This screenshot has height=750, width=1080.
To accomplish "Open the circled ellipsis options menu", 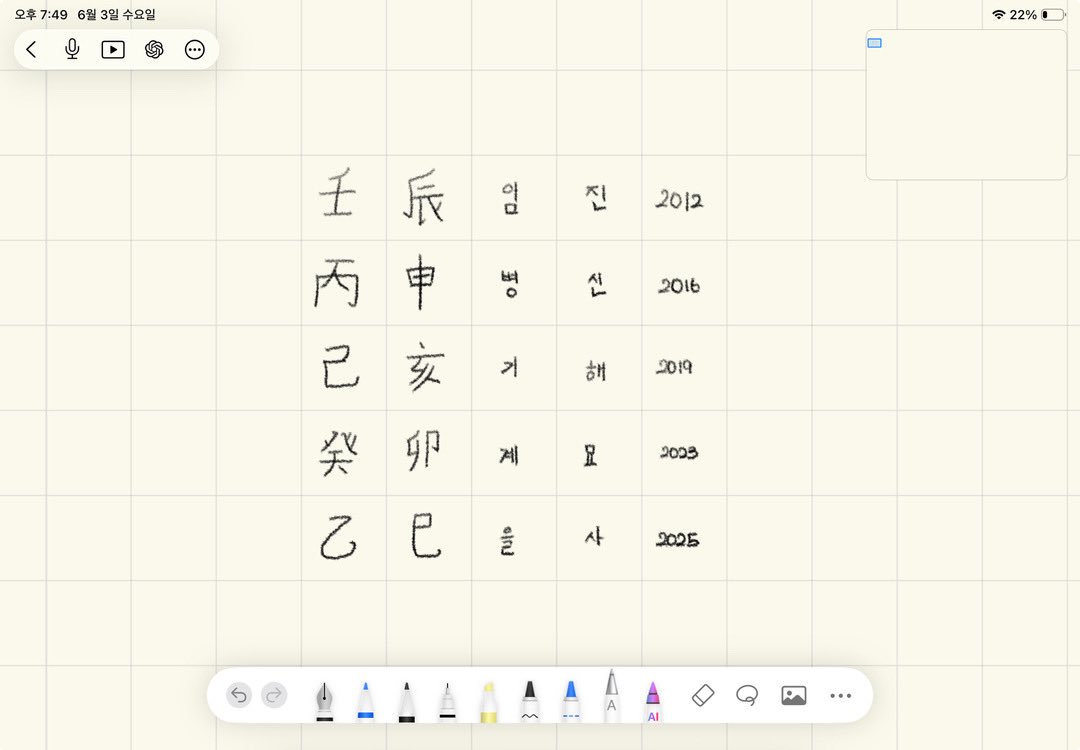I will point(195,50).
